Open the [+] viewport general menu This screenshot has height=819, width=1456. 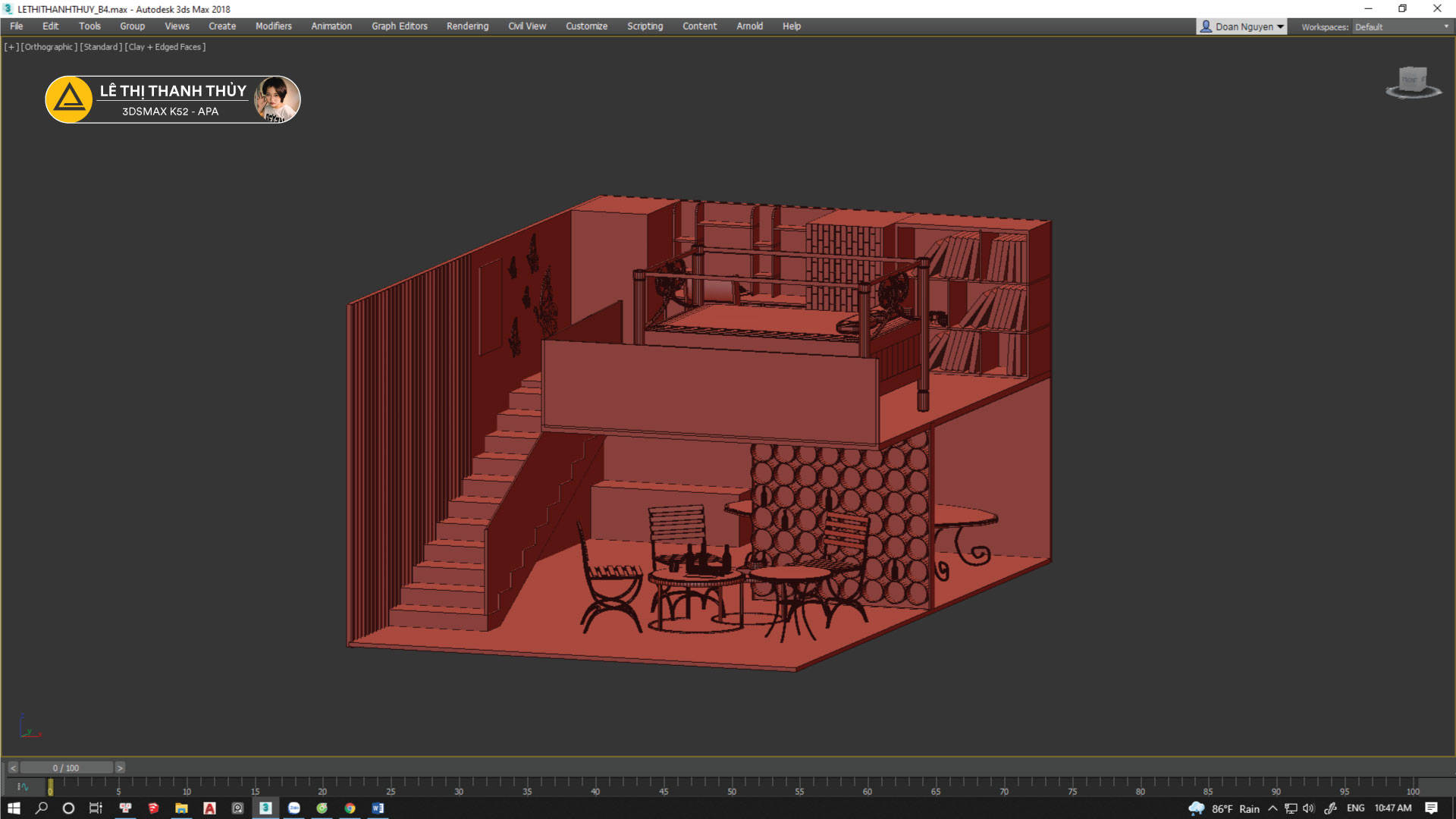tap(11, 47)
